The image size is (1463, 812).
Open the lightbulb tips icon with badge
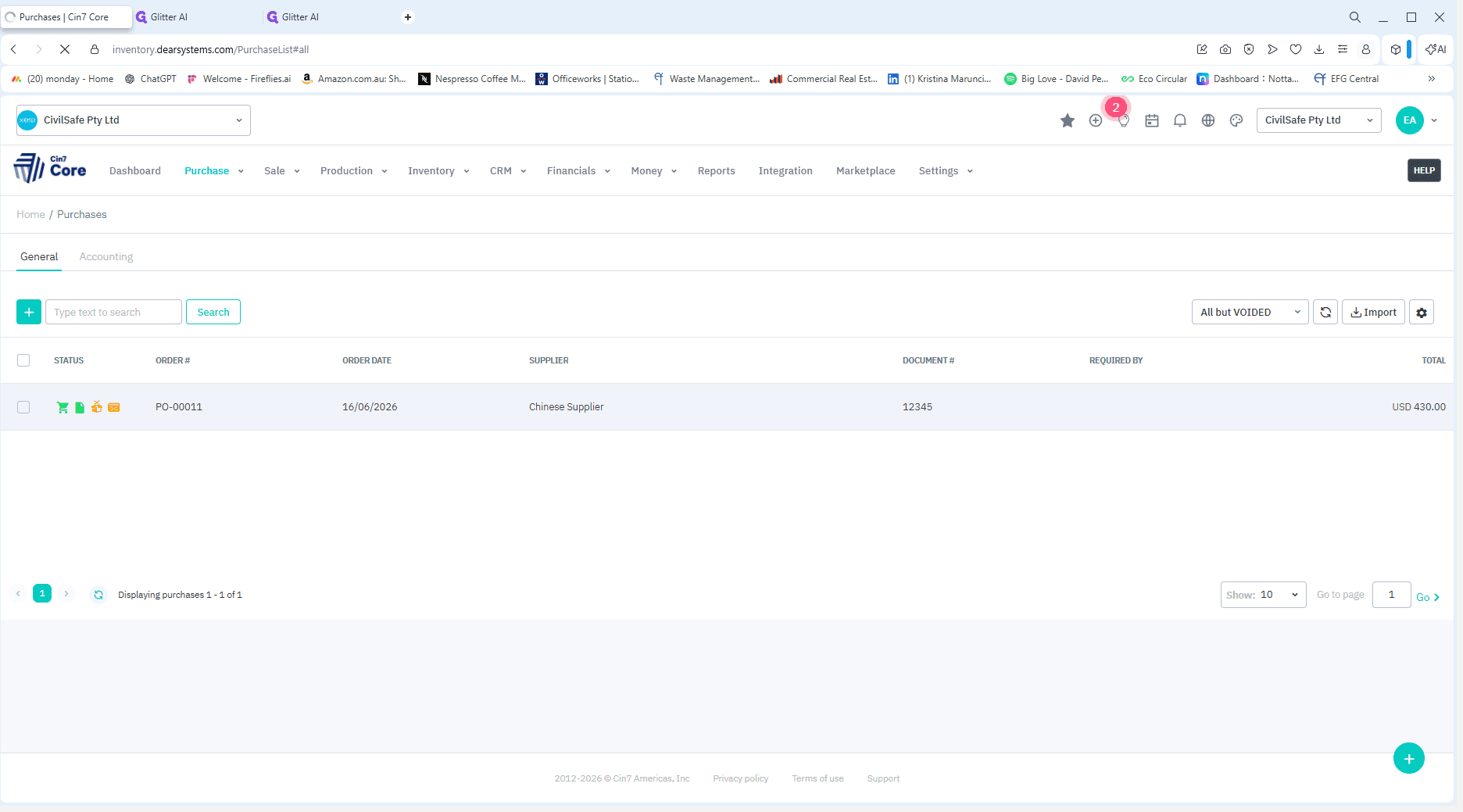click(1123, 120)
